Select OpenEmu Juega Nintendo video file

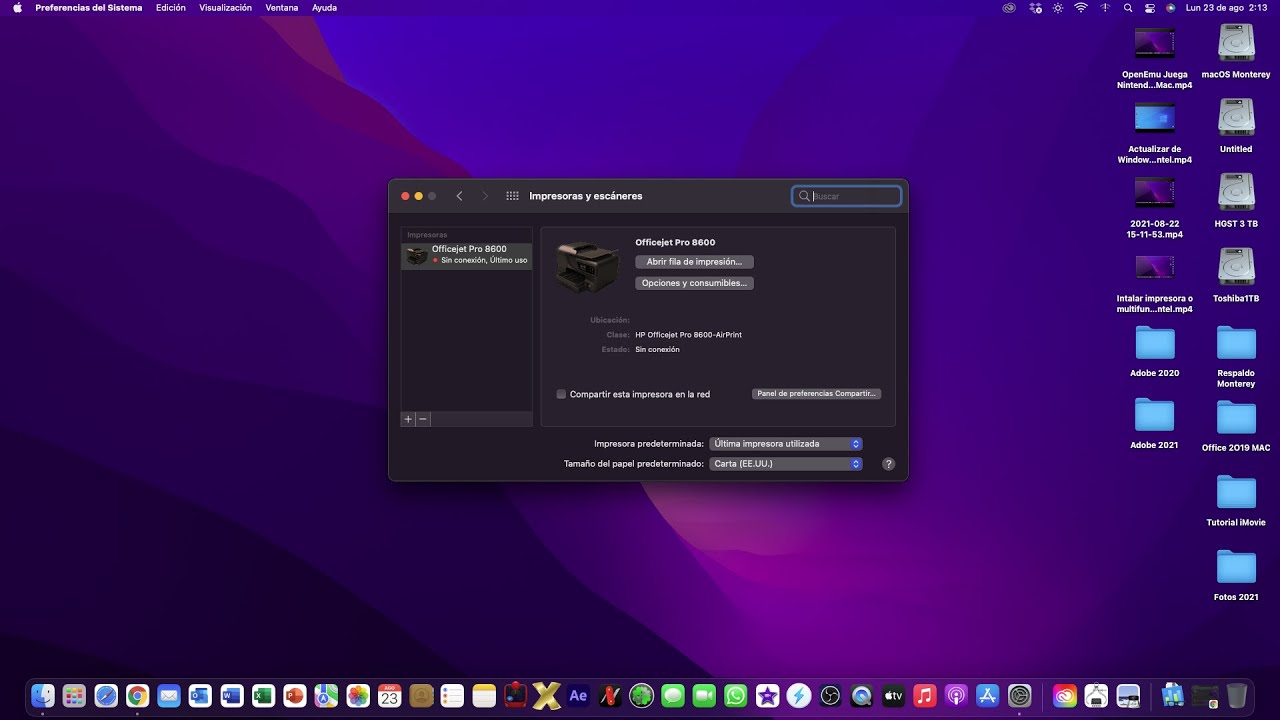(1155, 57)
